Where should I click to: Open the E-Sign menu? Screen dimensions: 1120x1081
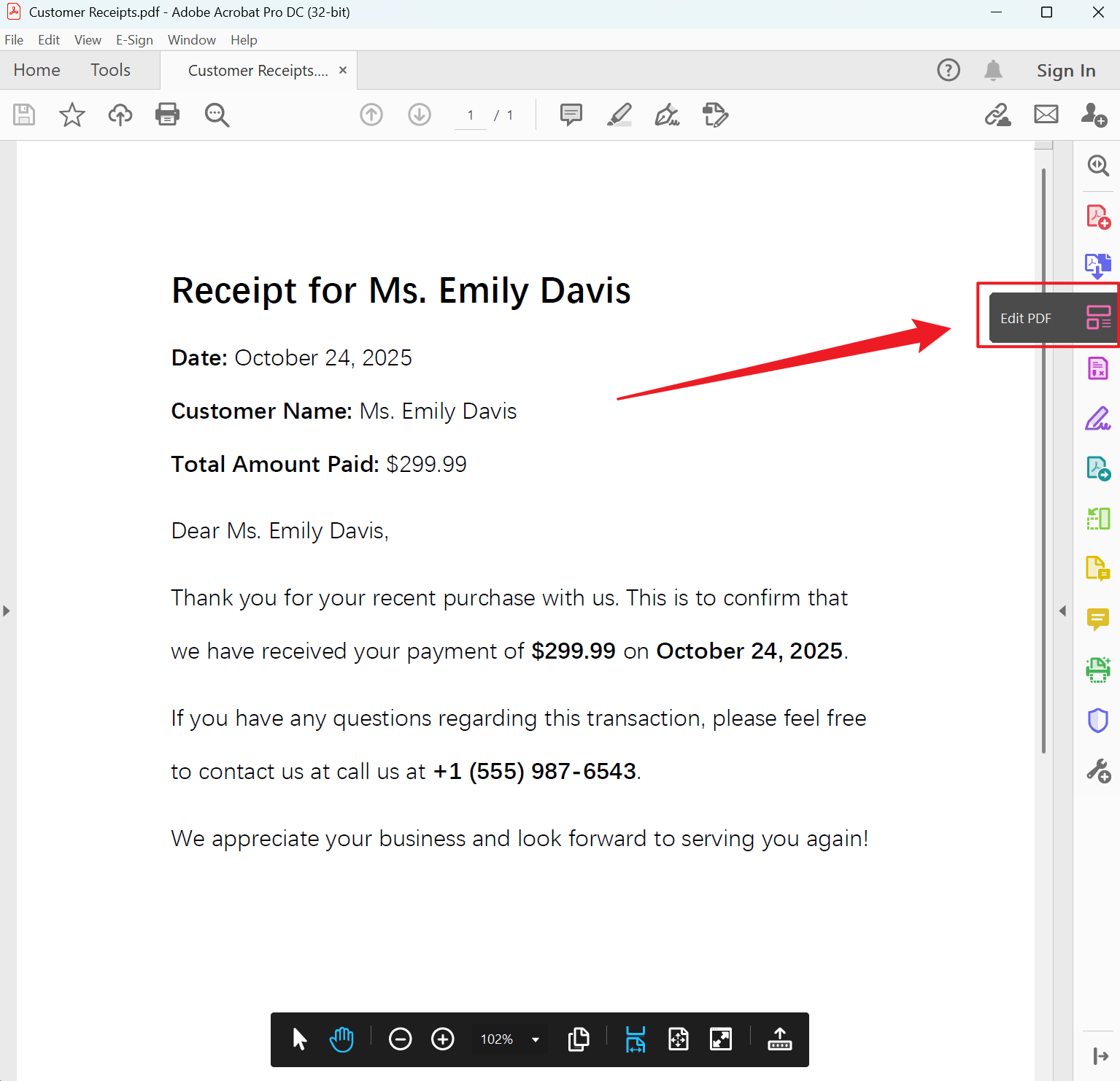[134, 40]
